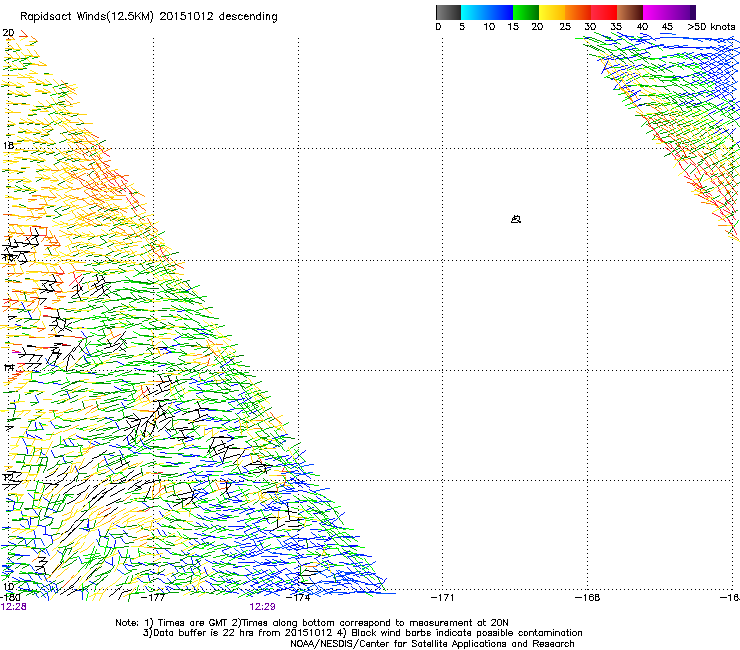The image size is (740, 650).
Task: Click the small island outline marker
Action: coord(516,219)
